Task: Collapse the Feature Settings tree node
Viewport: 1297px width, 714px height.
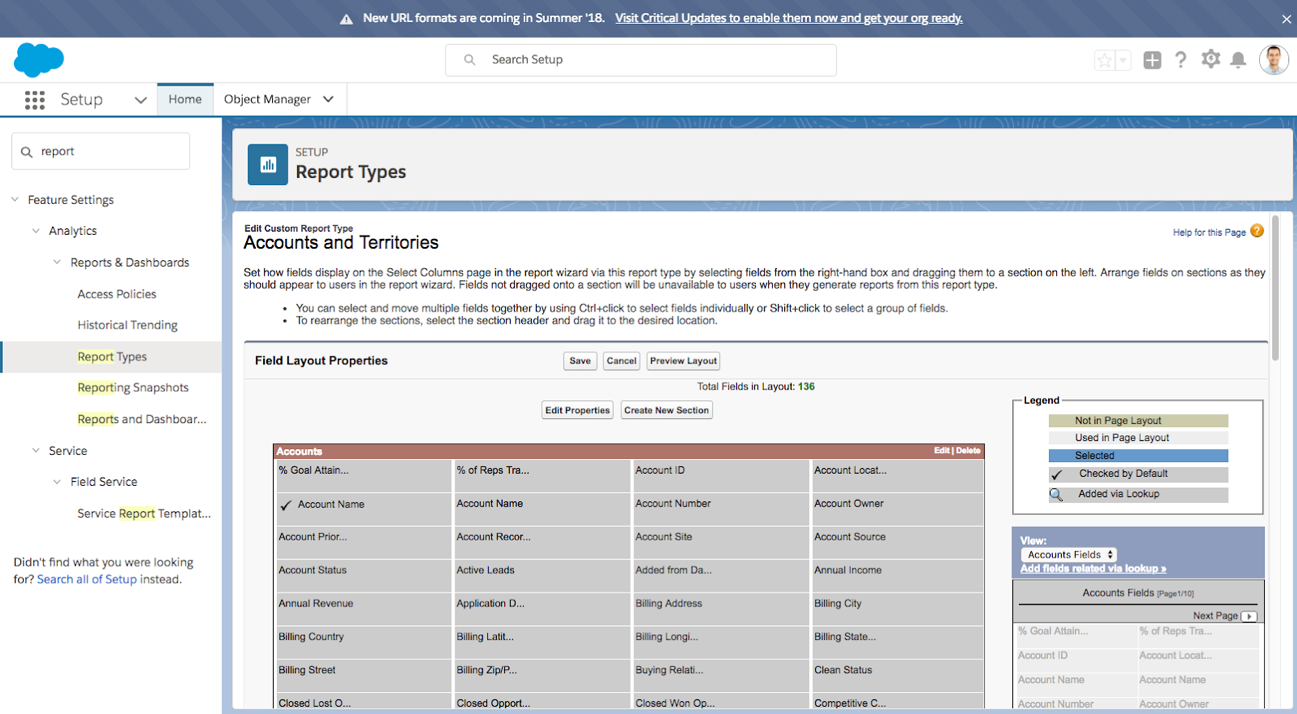Action: point(15,200)
